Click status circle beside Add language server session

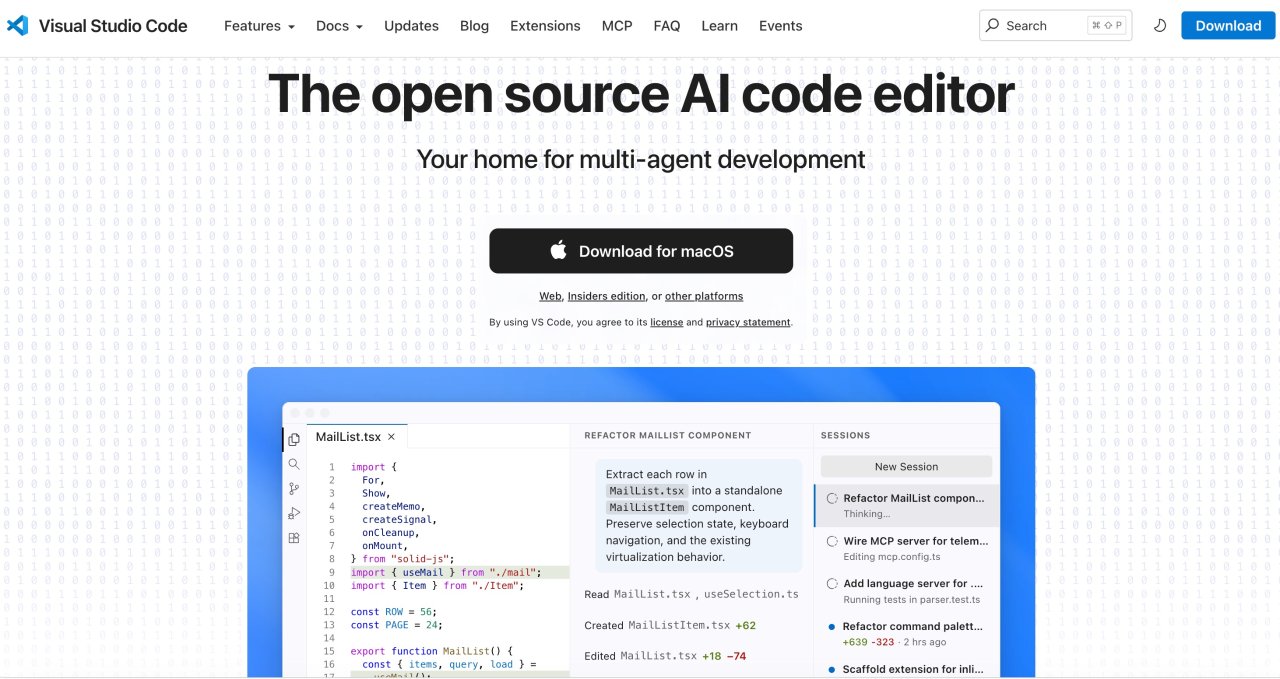coord(832,584)
